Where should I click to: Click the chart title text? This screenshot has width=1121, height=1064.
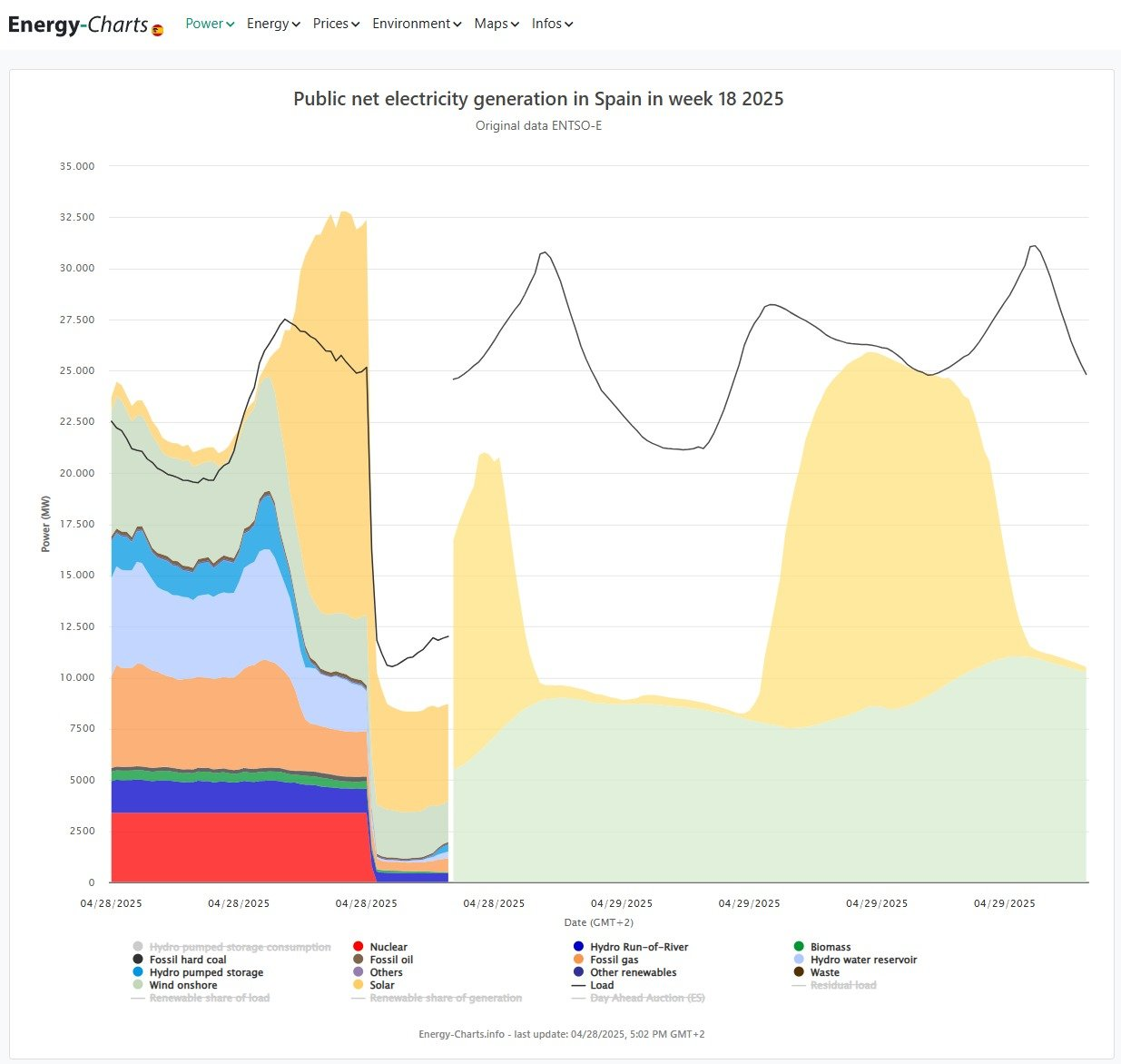click(538, 99)
